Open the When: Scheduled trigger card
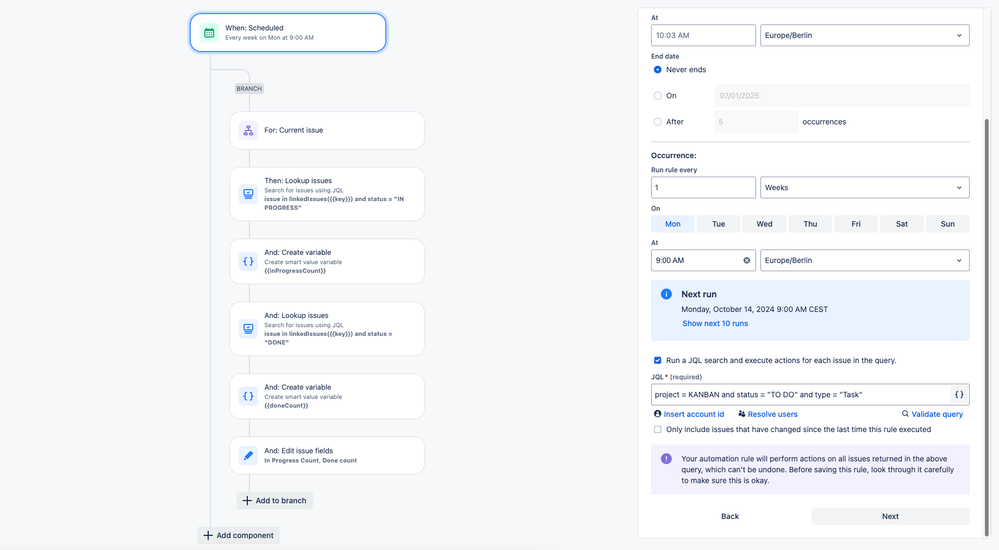Image resolution: width=999 pixels, height=550 pixels. (x=288, y=33)
